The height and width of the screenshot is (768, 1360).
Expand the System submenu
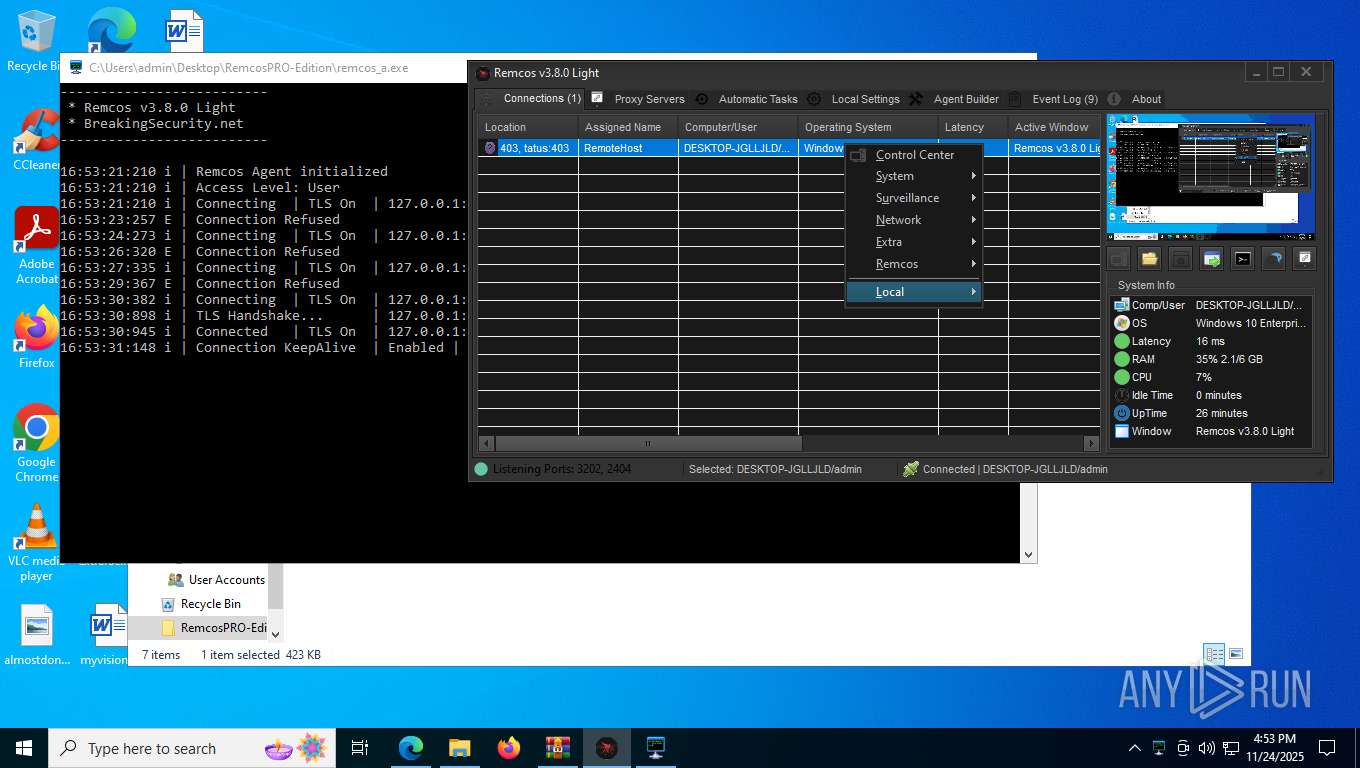(x=914, y=176)
